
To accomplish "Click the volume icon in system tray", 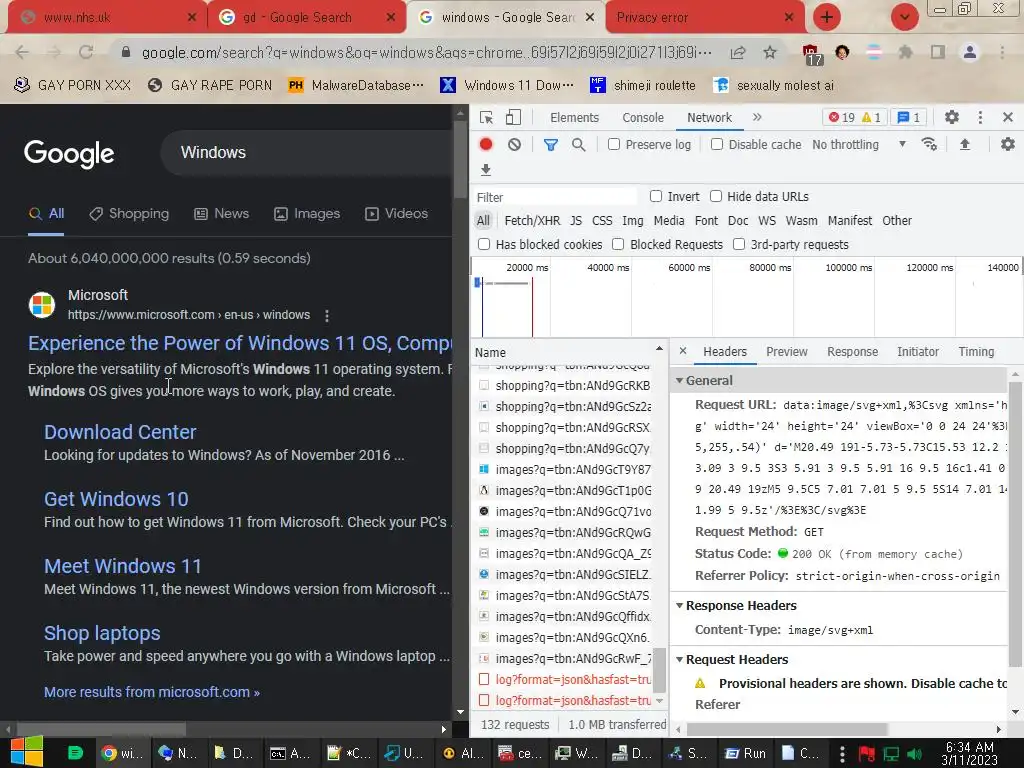I will (914, 754).
